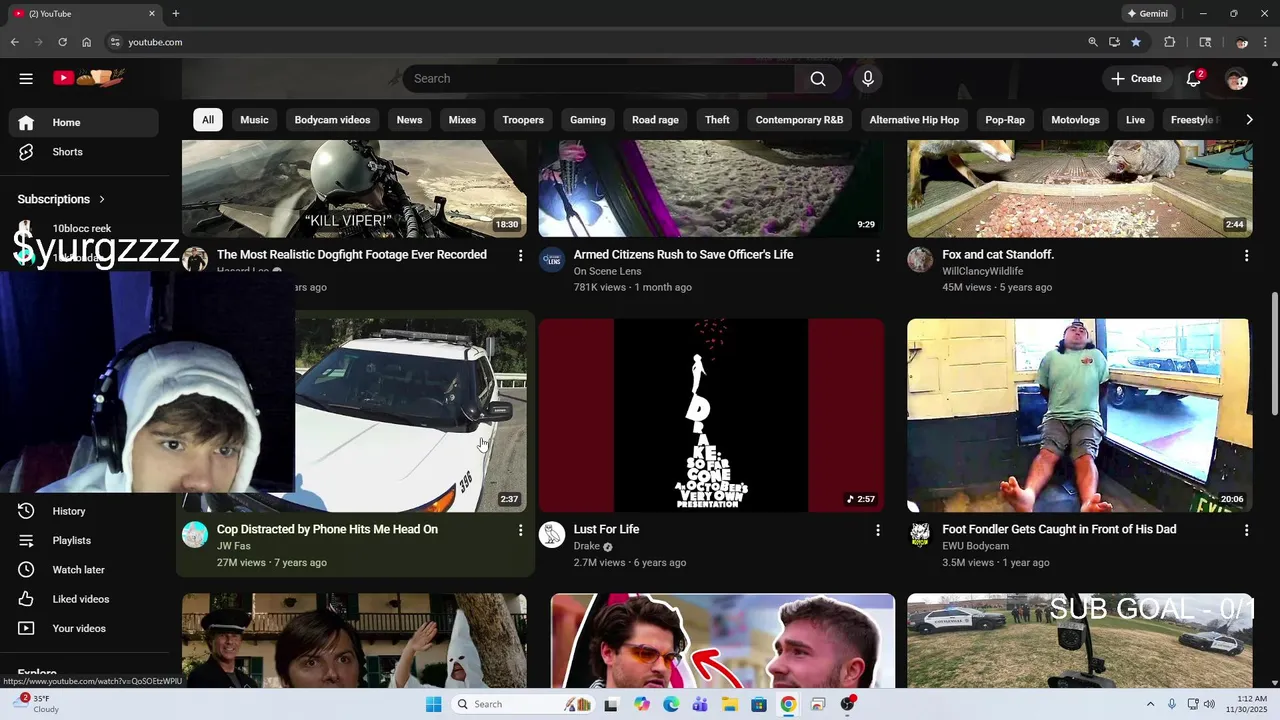Image resolution: width=1280 pixels, height=720 pixels.
Task: Open Microsoft Edge from the taskbar
Action: pos(671,704)
